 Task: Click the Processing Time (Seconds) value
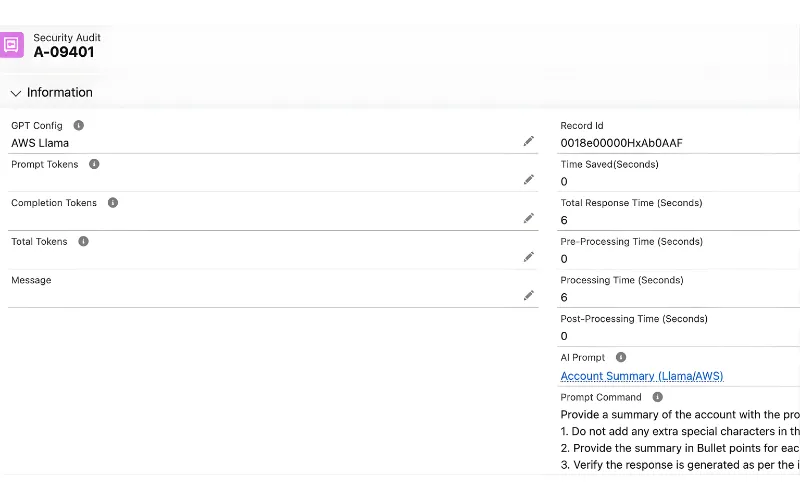pos(564,298)
